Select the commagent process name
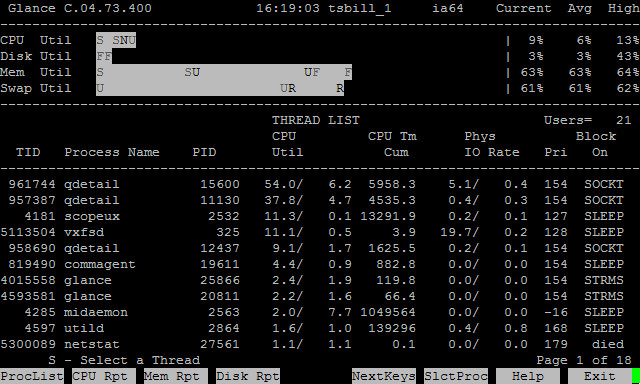The image size is (640, 384). click(x=100, y=264)
